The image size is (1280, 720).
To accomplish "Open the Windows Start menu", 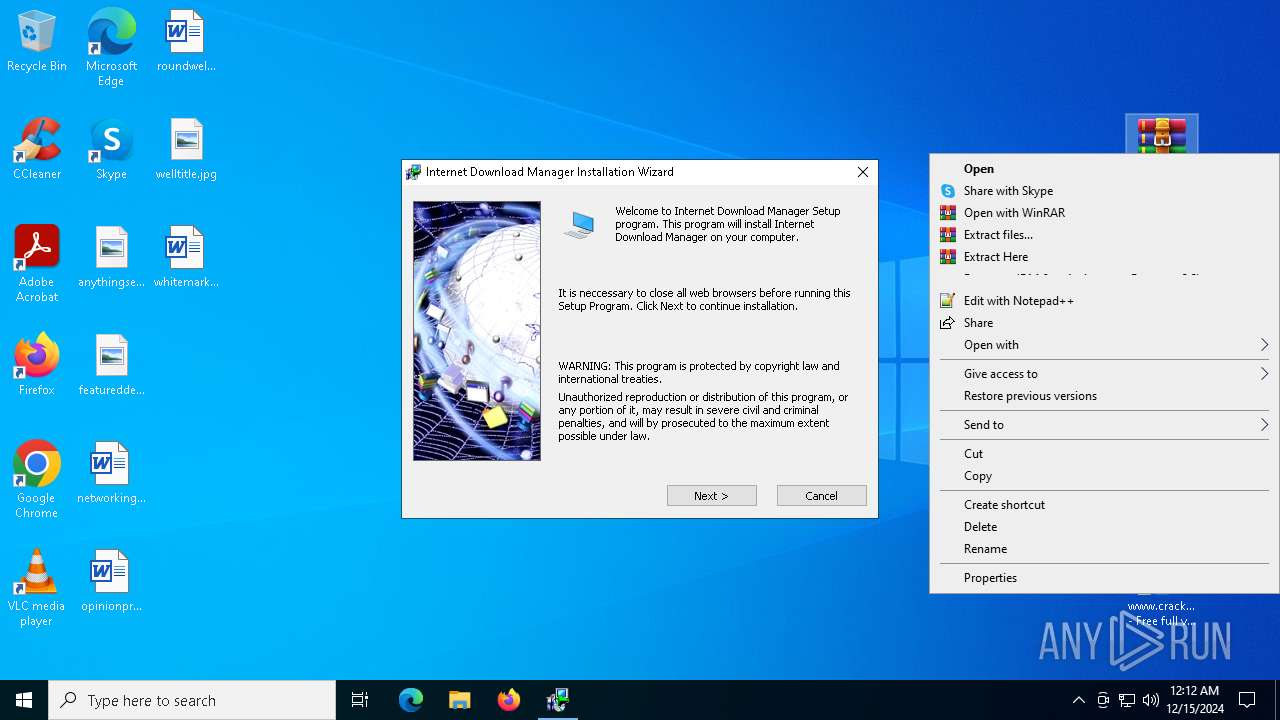I will click(x=24, y=700).
